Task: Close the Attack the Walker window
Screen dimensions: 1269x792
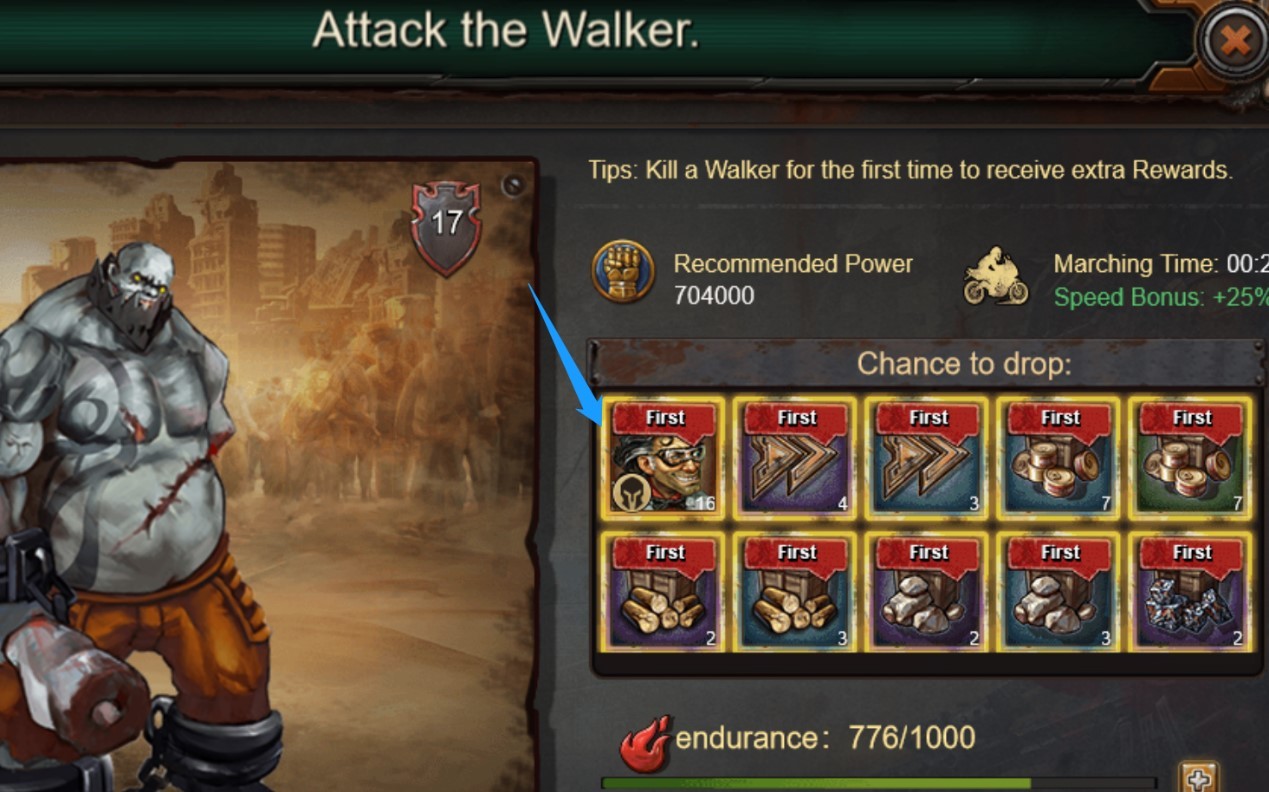Action: click(x=1235, y=42)
